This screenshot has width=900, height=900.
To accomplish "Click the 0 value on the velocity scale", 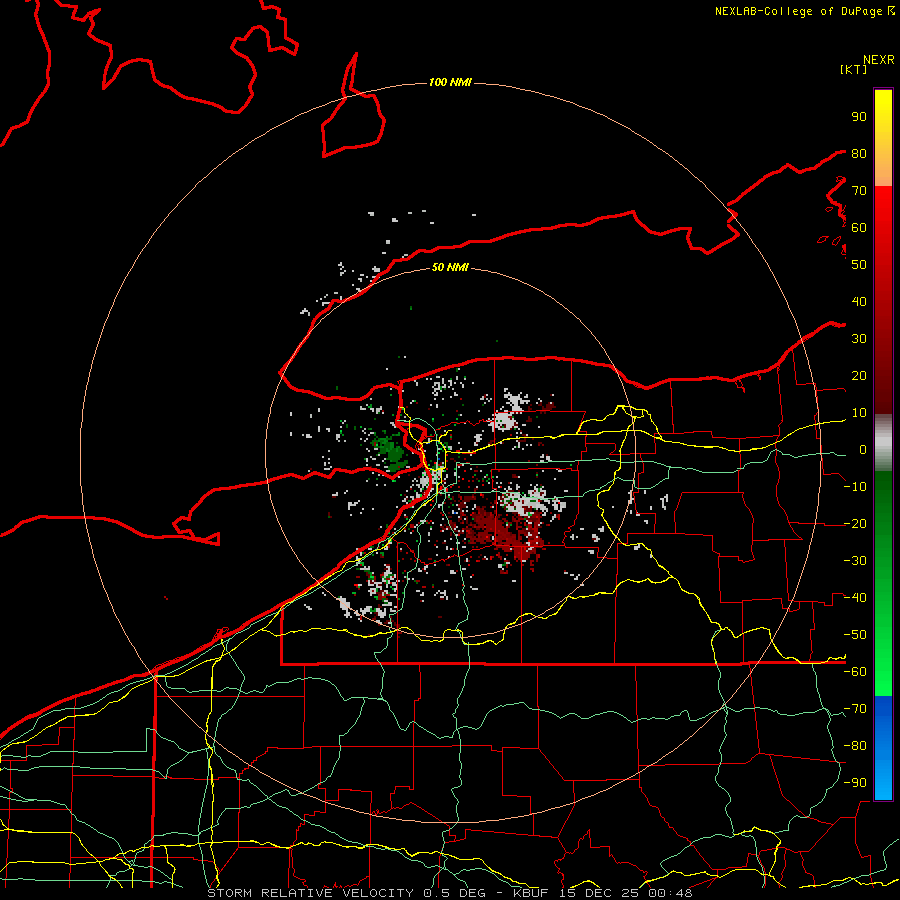I will tap(863, 449).
